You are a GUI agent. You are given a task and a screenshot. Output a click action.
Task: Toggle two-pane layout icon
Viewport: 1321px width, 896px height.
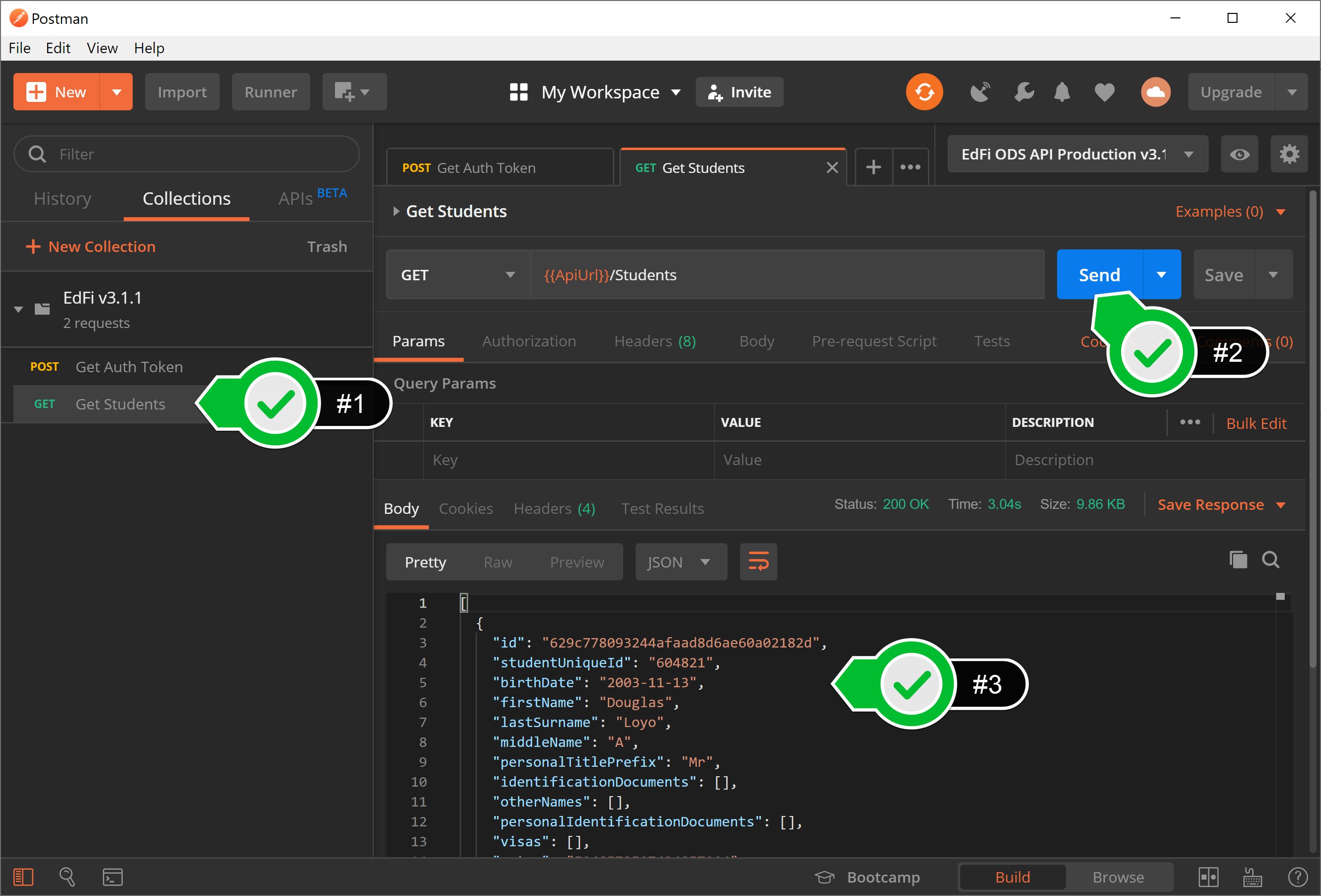(1208, 877)
